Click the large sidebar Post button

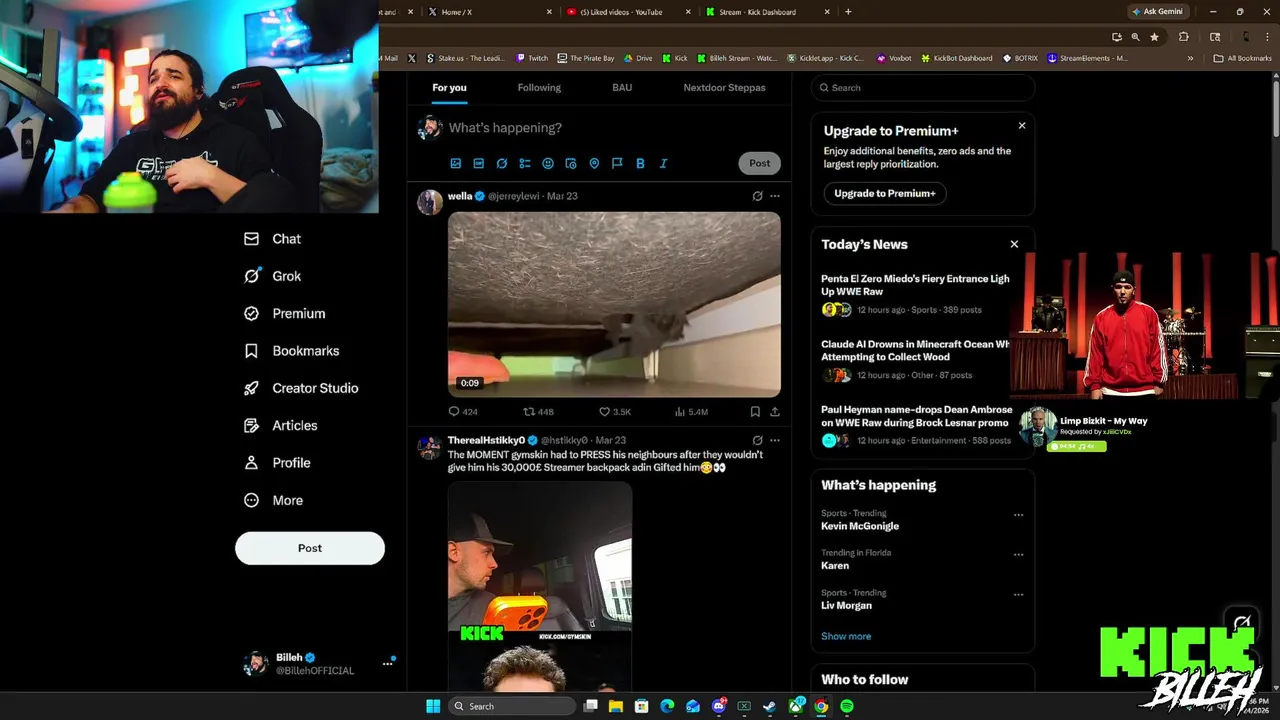310,548
